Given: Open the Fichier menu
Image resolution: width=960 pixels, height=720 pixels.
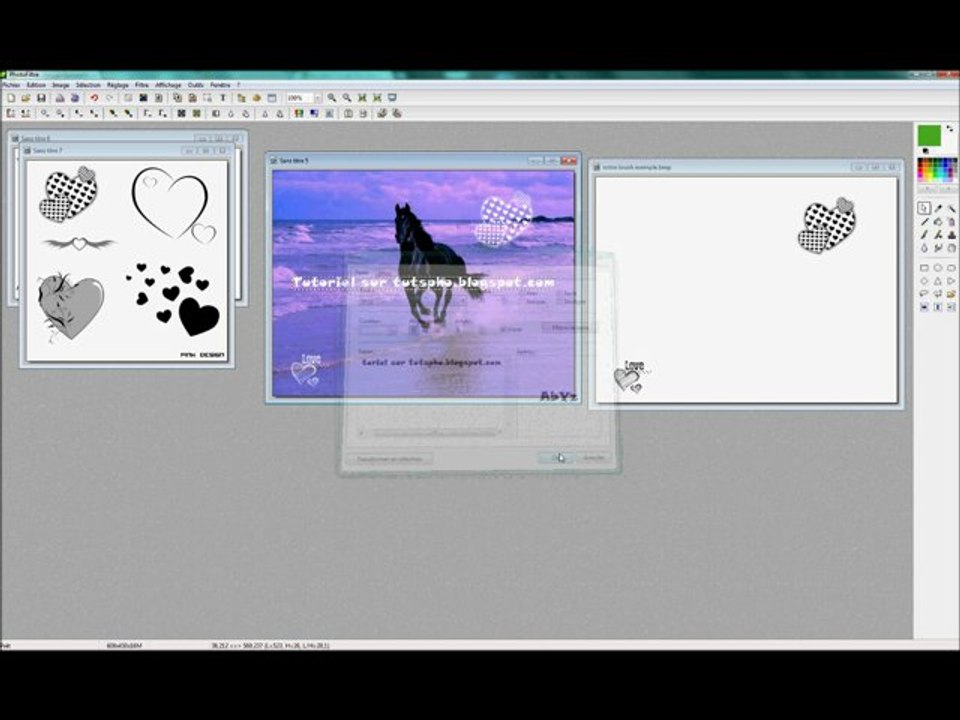Looking at the screenshot, I should coord(11,85).
